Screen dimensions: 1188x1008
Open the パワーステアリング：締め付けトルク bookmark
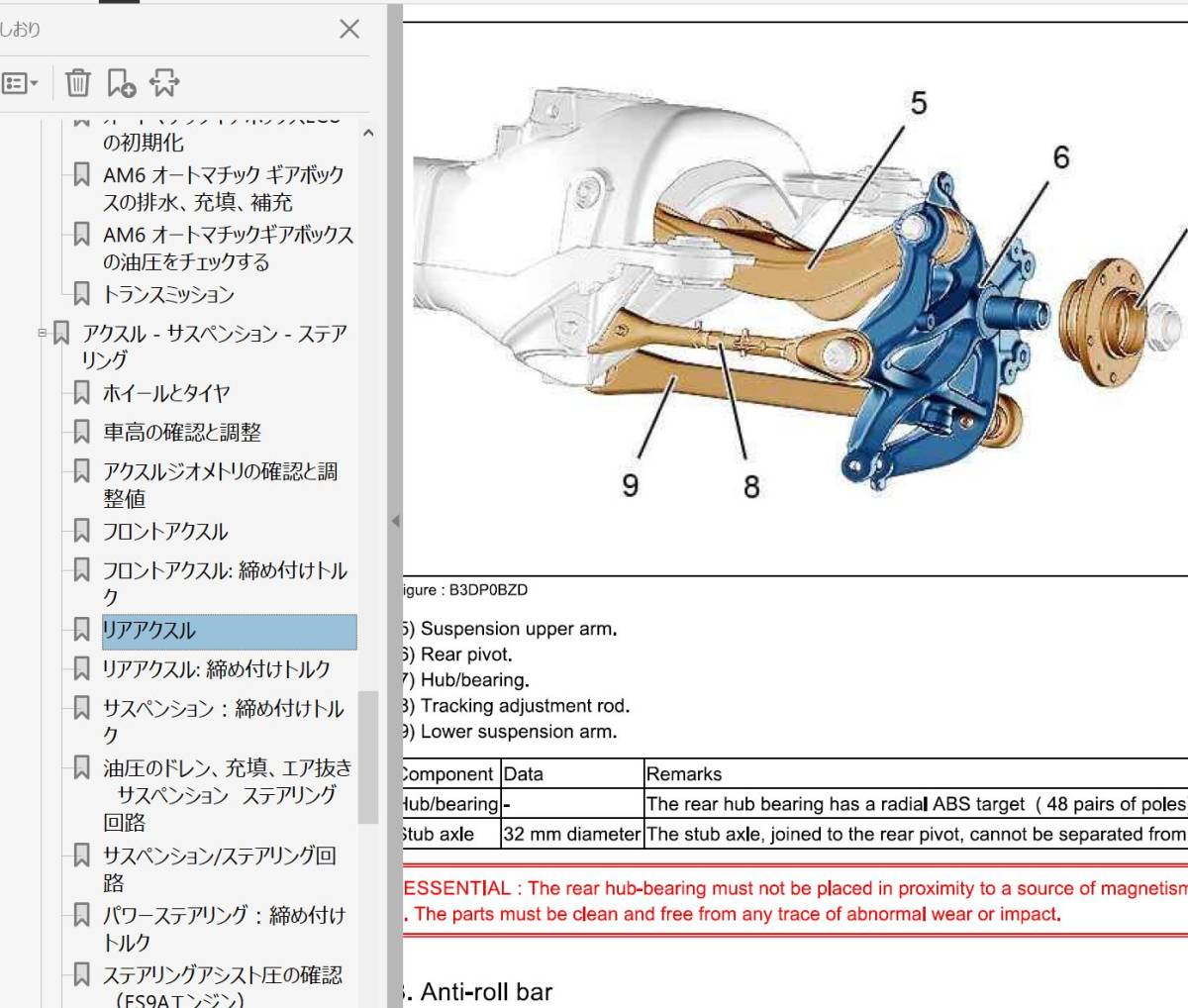tap(225, 929)
